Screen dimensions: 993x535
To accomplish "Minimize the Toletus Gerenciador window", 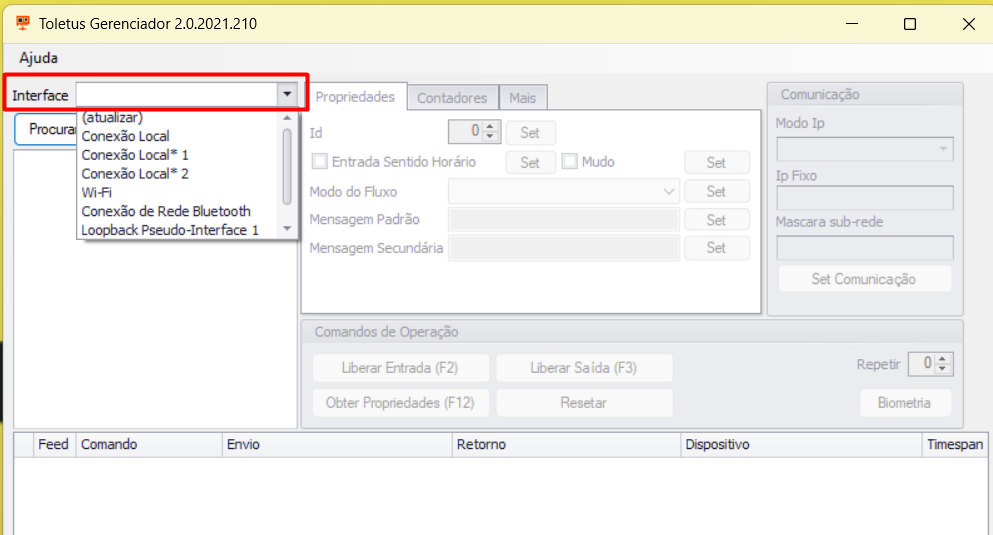I will pos(852,24).
